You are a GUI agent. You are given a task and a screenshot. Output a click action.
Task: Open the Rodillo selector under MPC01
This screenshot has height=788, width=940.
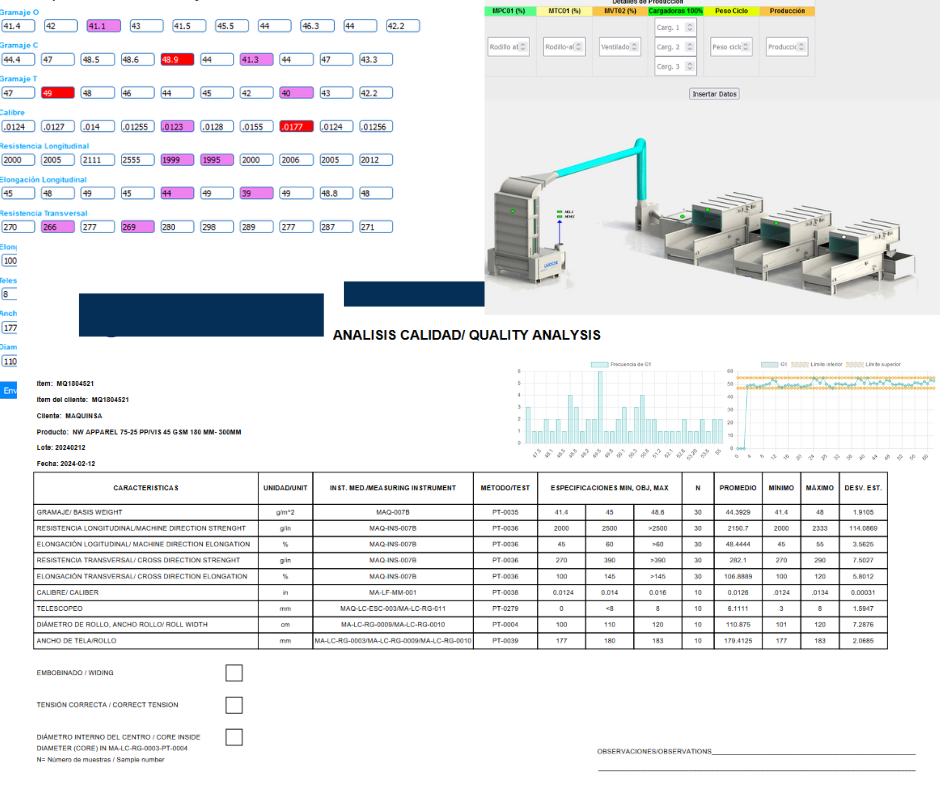pyautogui.click(x=510, y=46)
